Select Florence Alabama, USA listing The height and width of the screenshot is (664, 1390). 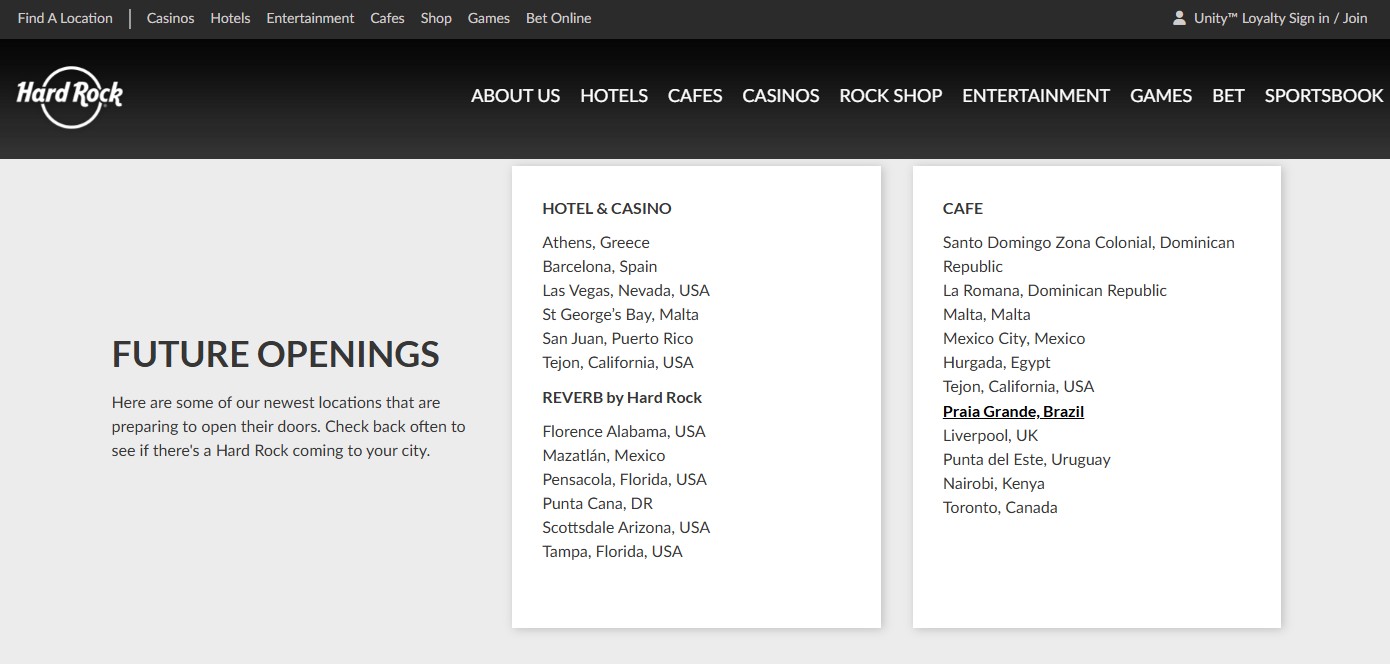[624, 431]
